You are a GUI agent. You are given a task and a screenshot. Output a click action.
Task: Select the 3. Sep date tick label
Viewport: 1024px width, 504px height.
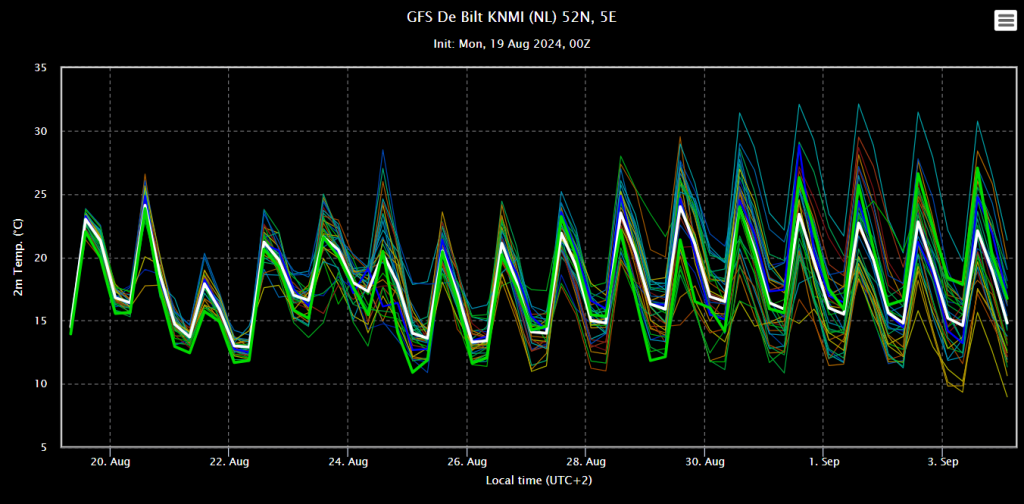[x=942, y=462]
